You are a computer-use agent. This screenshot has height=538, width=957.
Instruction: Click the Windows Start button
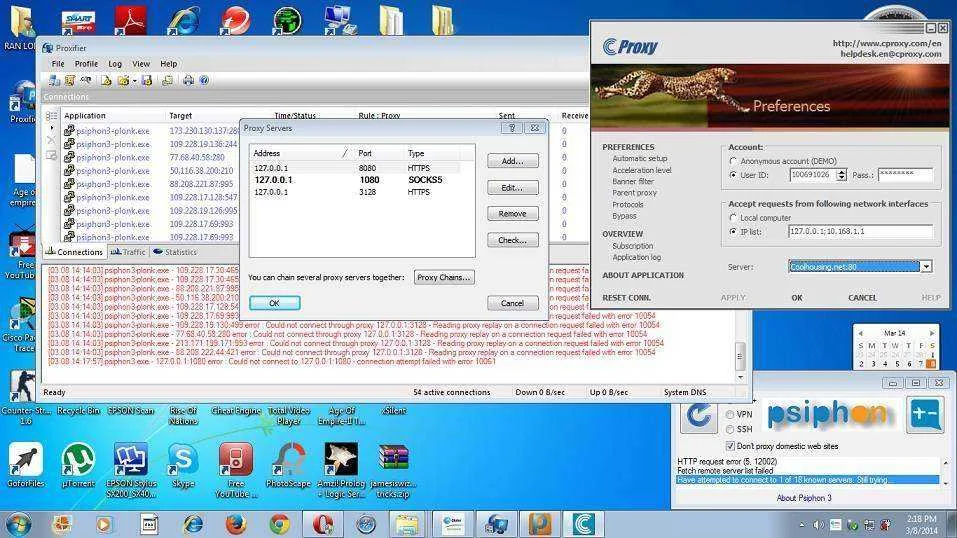click(x=18, y=525)
